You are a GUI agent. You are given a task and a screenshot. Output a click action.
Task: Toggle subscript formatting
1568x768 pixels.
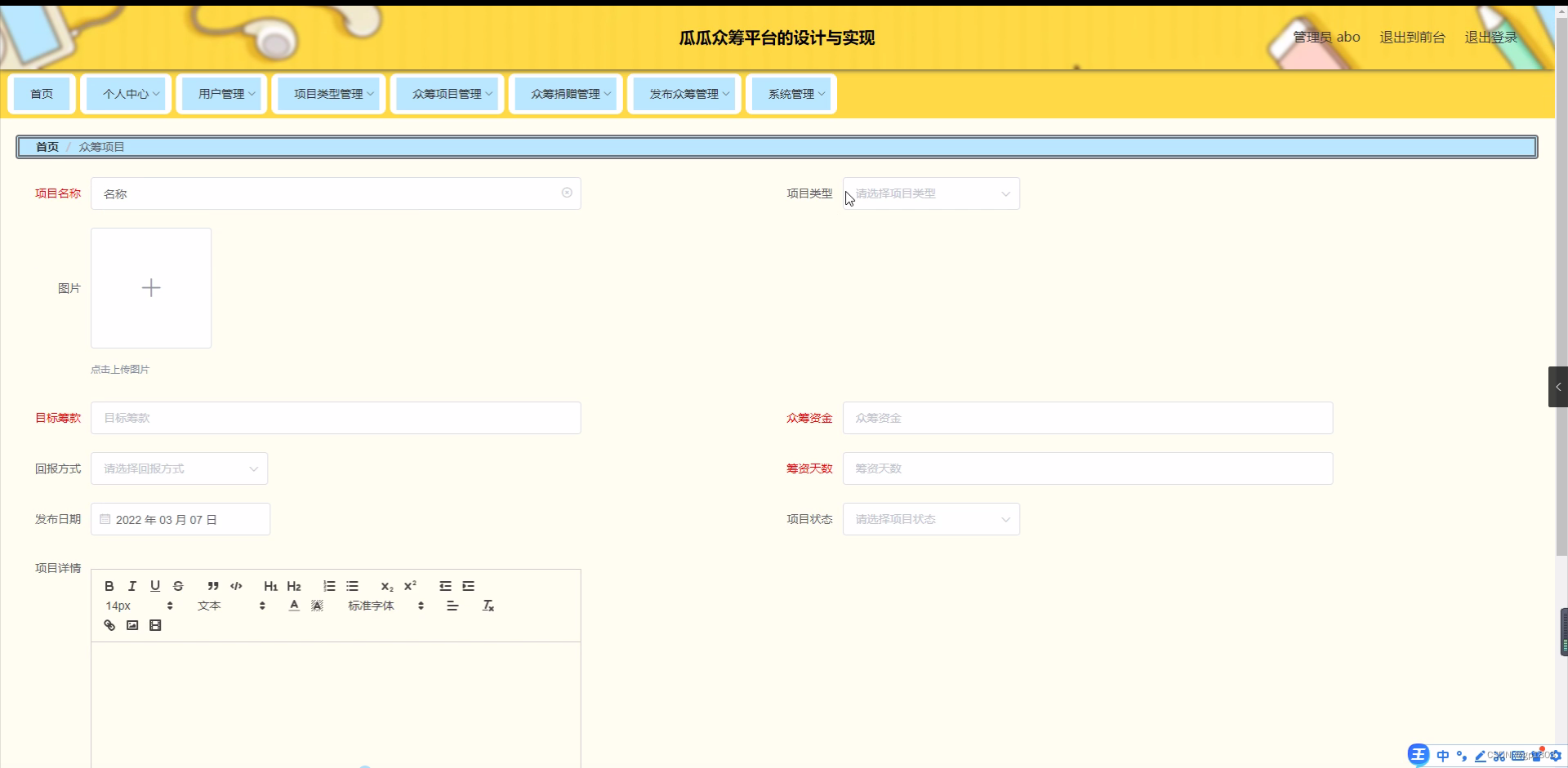(x=385, y=585)
